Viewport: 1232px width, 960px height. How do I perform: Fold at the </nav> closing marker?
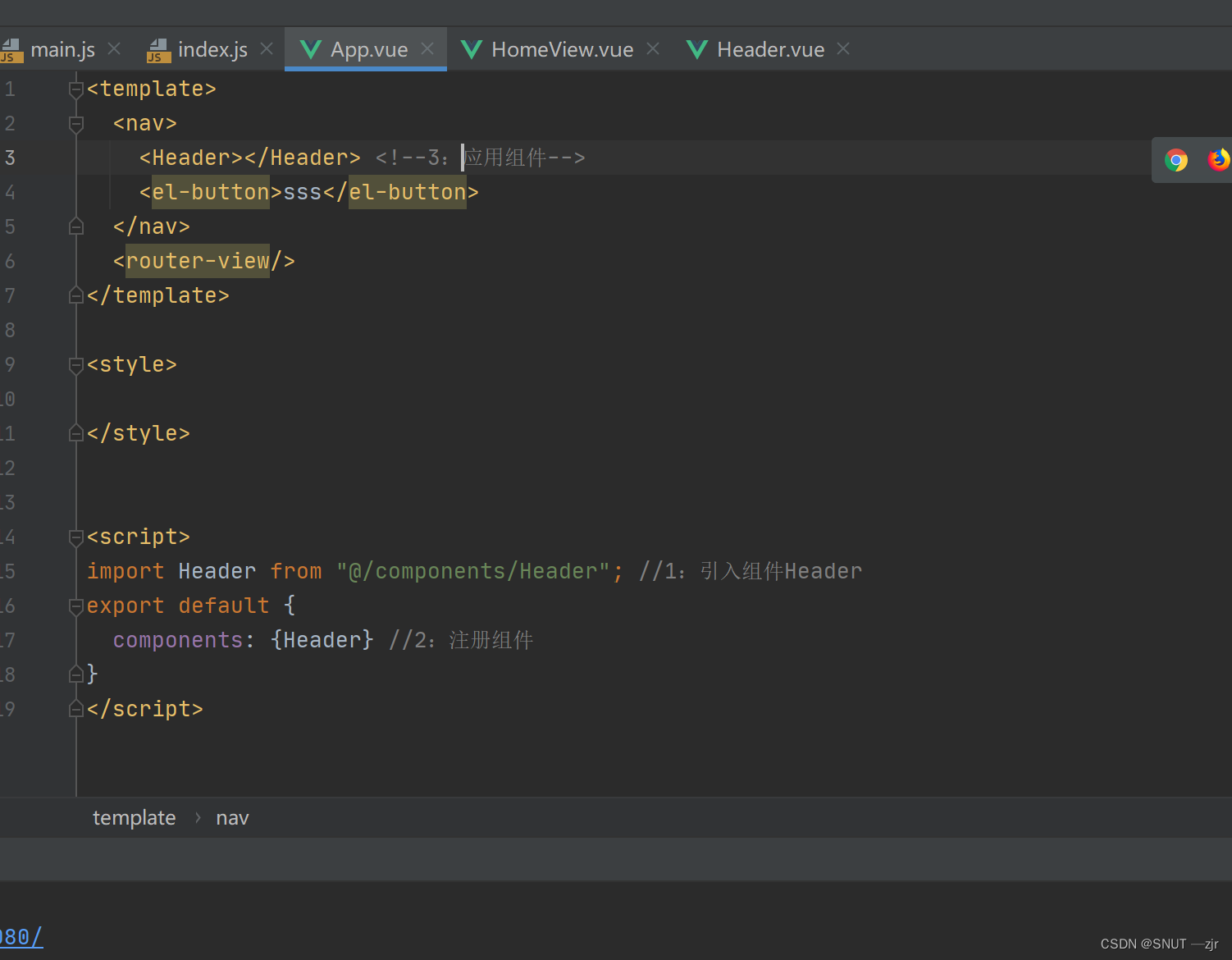[x=76, y=226]
